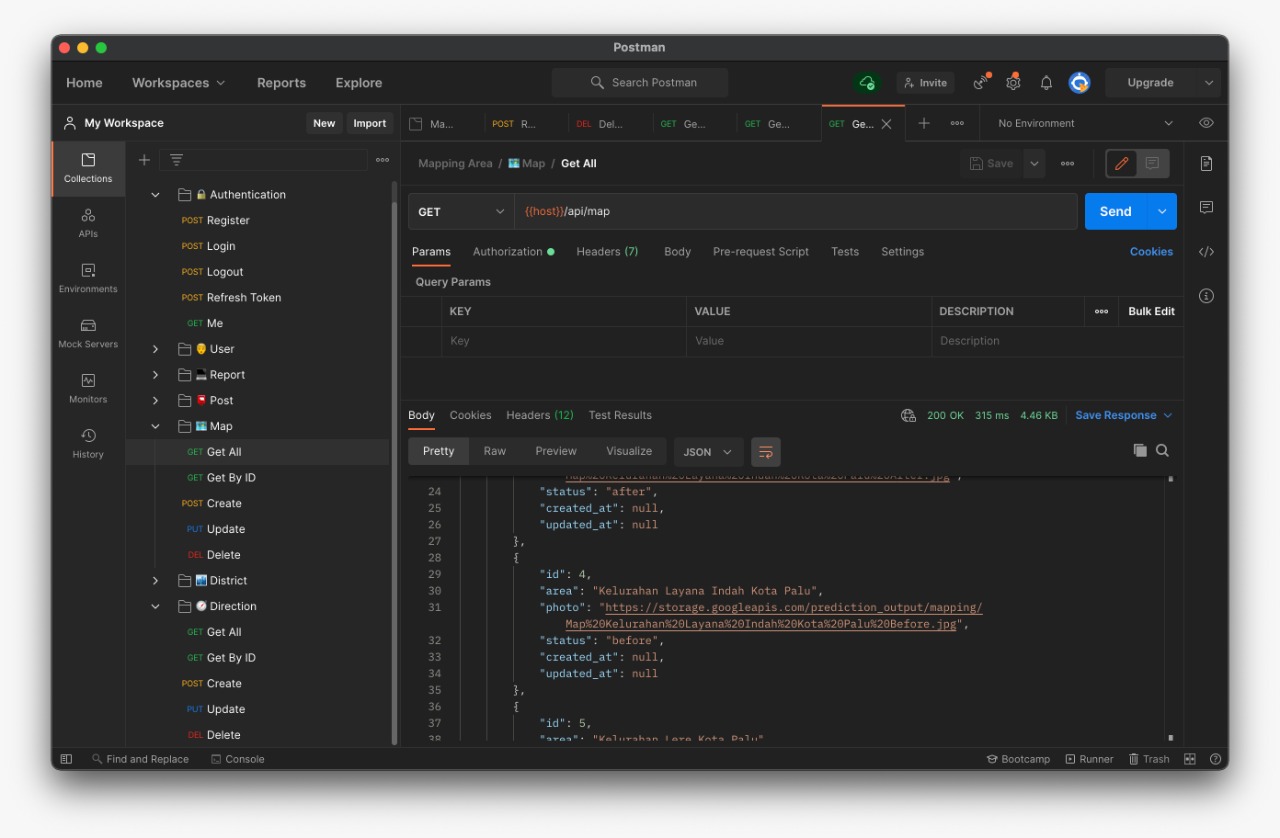
Task: Expand the Report folder
Action: click(x=155, y=375)
